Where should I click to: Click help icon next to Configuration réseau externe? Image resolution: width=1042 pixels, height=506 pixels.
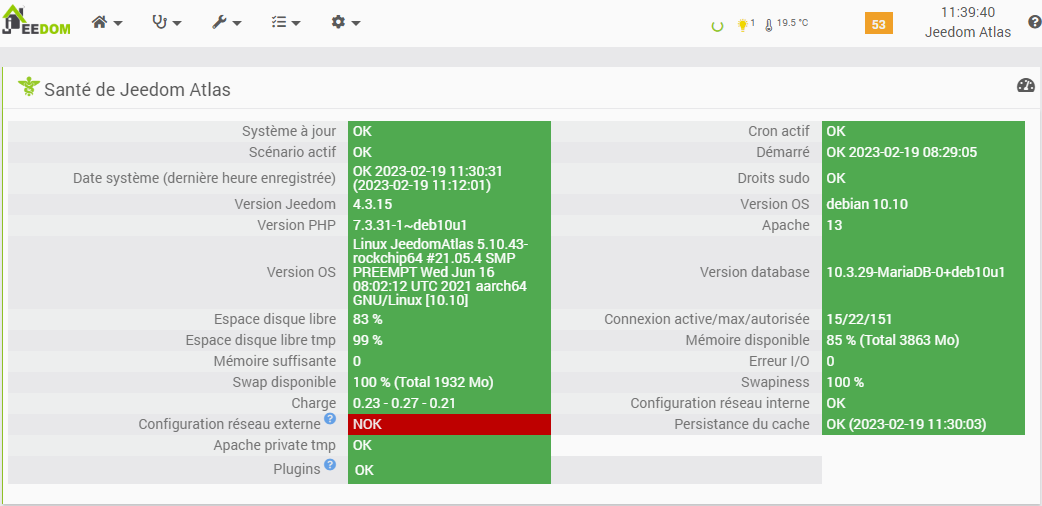click(330, 418)
